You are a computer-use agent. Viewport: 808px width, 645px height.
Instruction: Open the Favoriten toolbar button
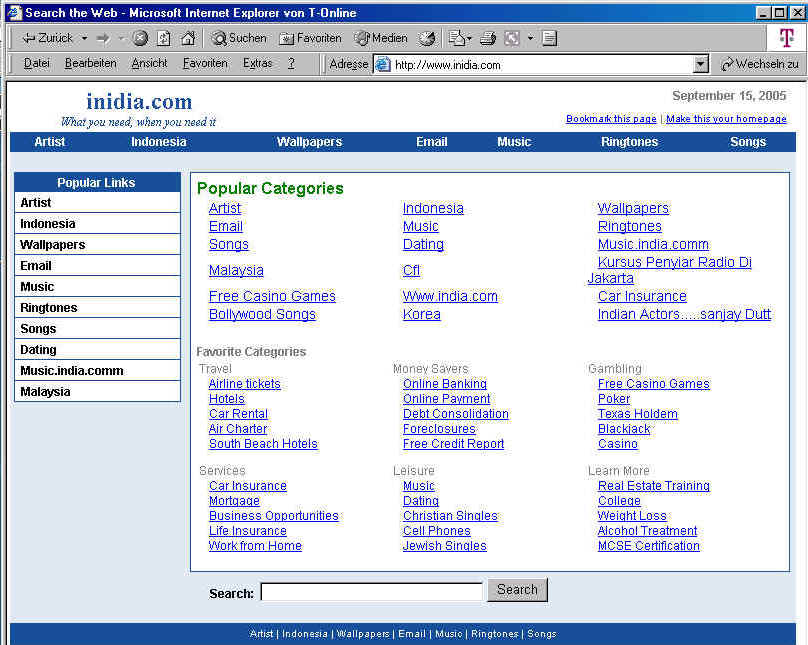pyautogui.click(x=310, y=38)
